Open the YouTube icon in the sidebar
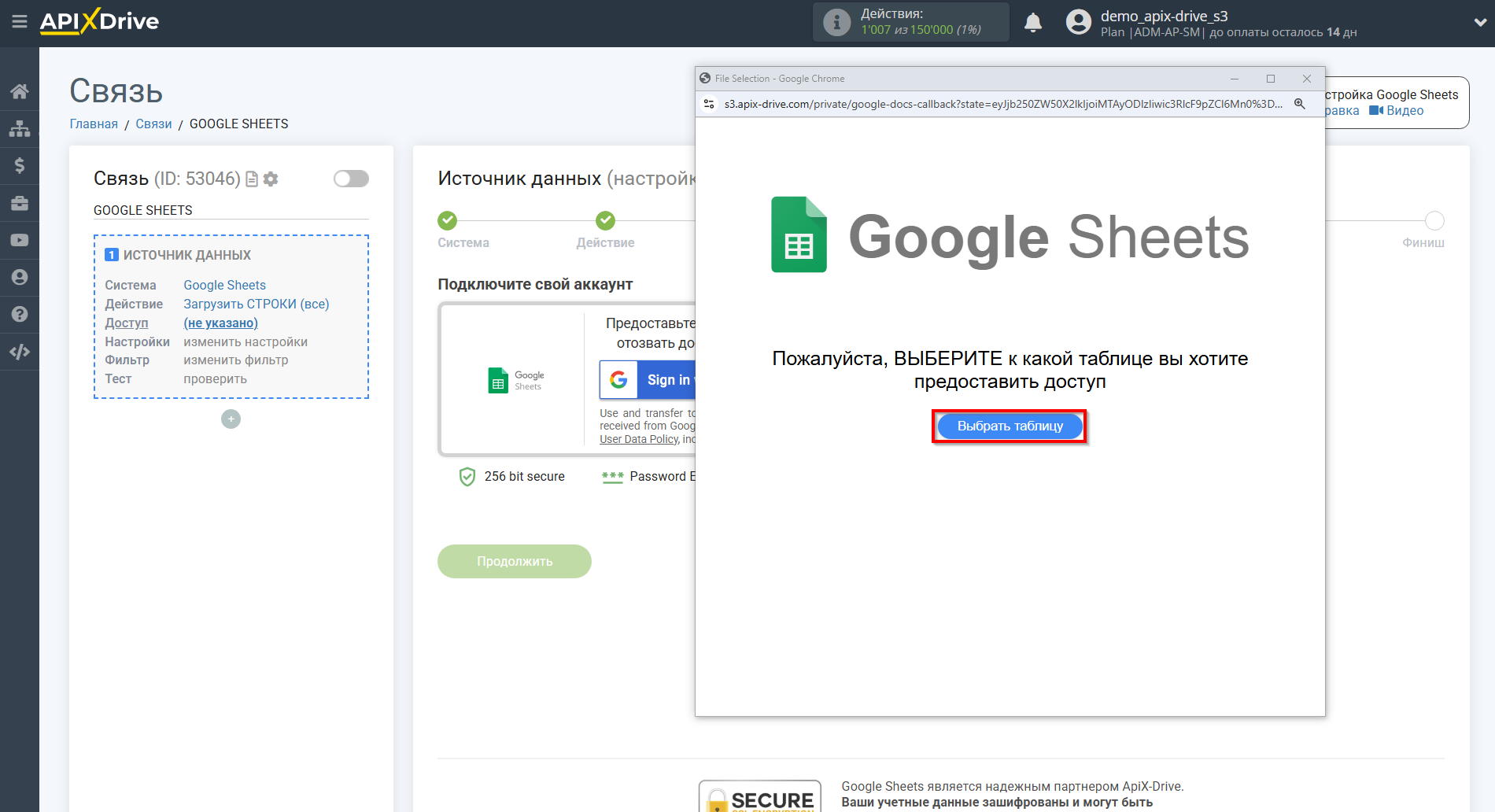The image size is (1495, 812). [x=20, y=239]
